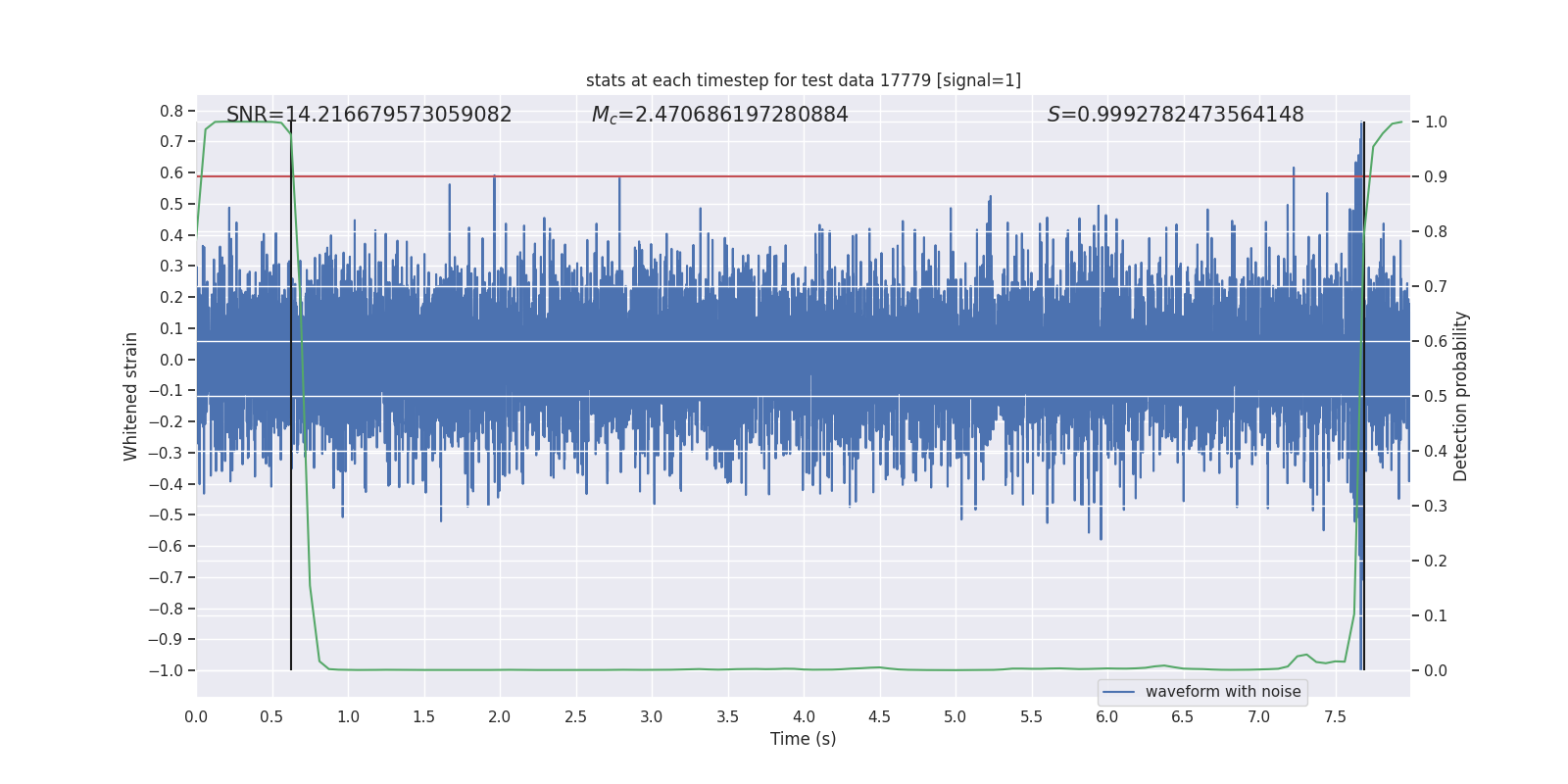
Task: Click the "Detection probability" right axis label
Action: tap(1460, 396)
